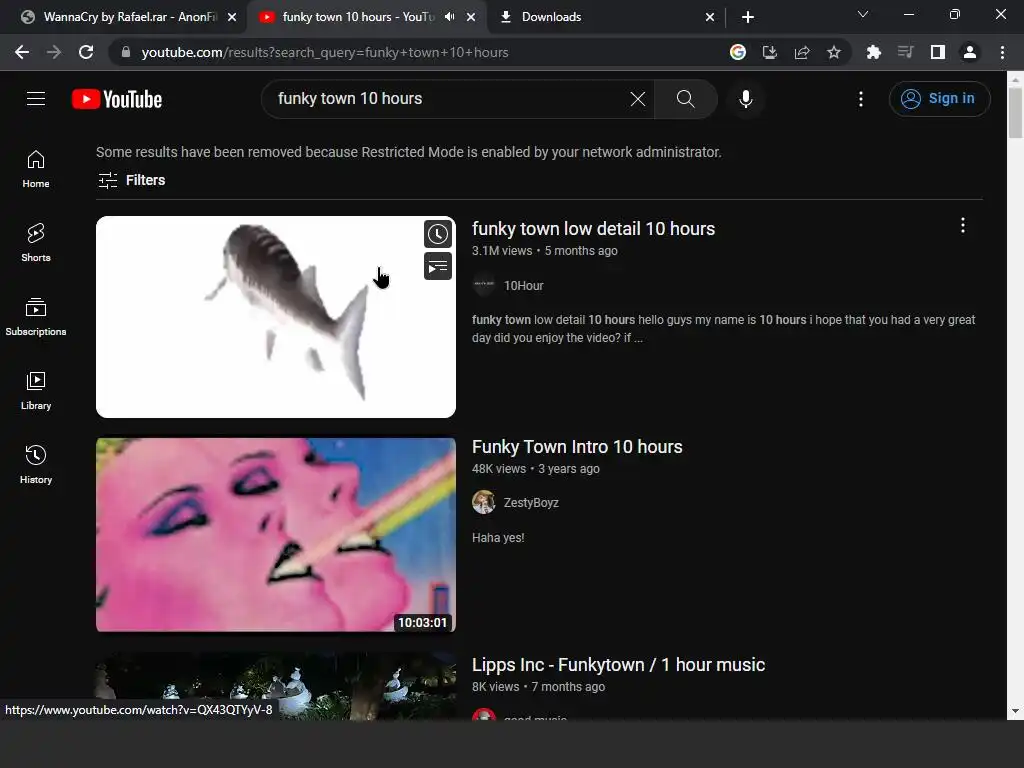The width and height of the screenshot is (1024, 768).
Task: Clear the search box with the X icon
Action: click(x=637, y=99)
